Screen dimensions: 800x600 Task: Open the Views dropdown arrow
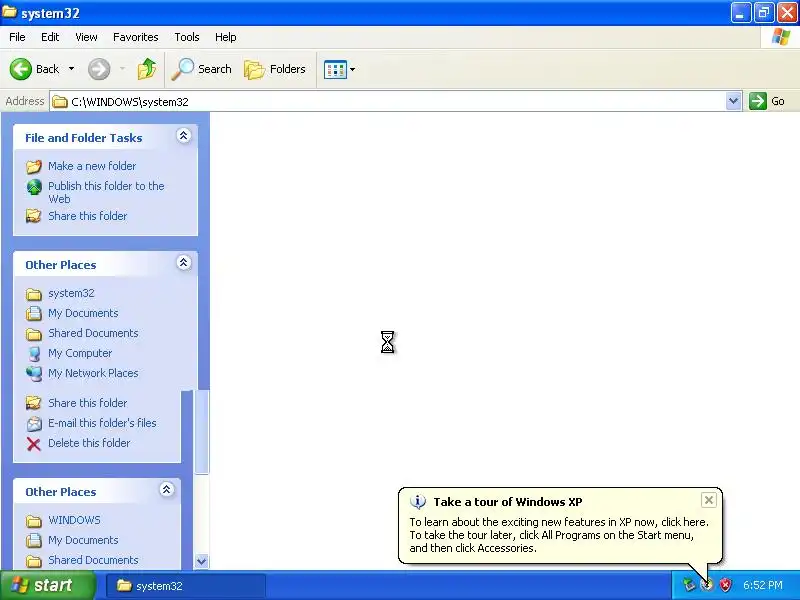353,69
